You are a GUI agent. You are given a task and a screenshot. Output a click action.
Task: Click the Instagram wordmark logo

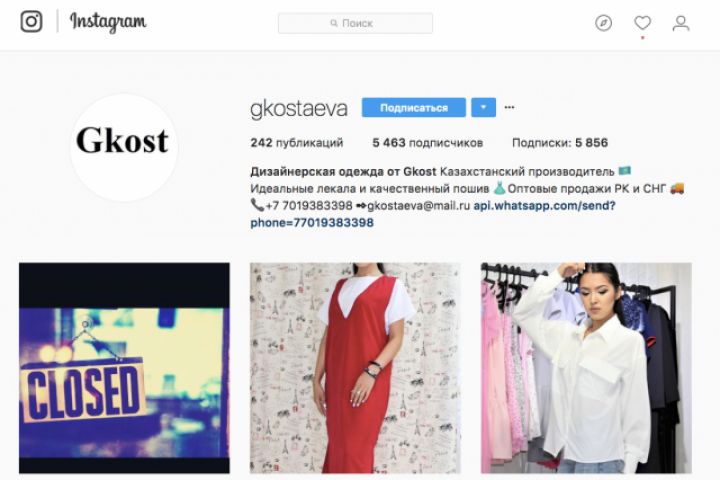(x=108, y=22)
